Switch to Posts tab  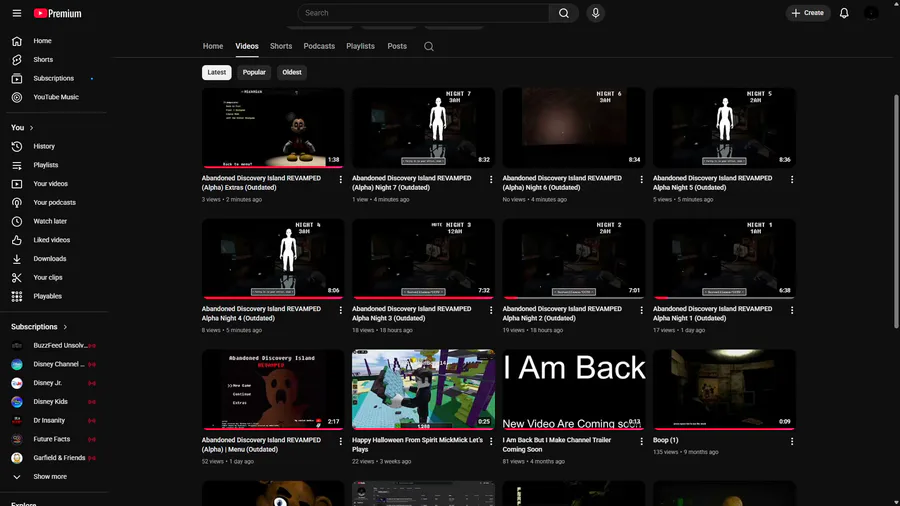397,46
